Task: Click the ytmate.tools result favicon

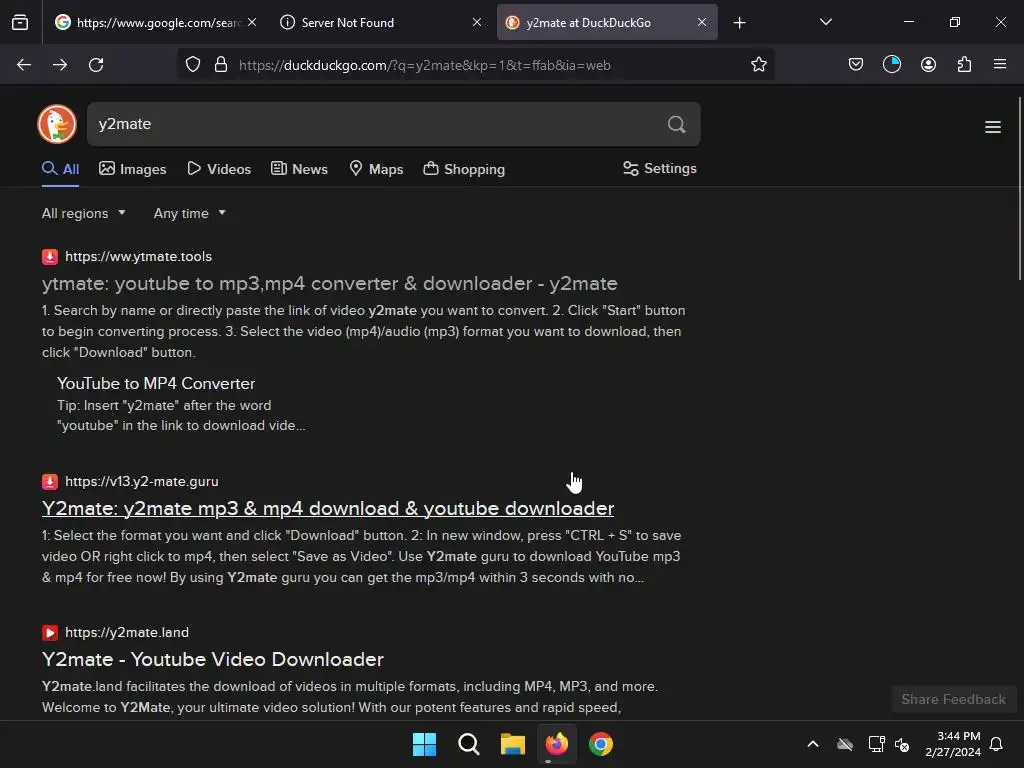Action: (x=50, y=257)
